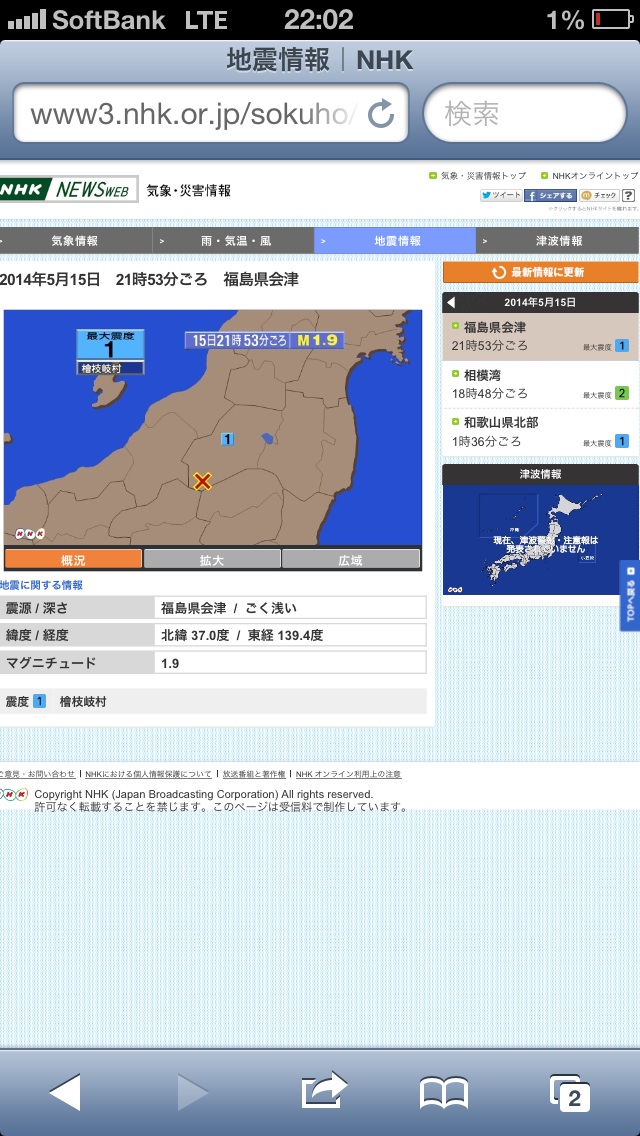This screenshot has height=1136, width=640.
Task: Click the intensity 1 marker on map
Action: point(228,438)
